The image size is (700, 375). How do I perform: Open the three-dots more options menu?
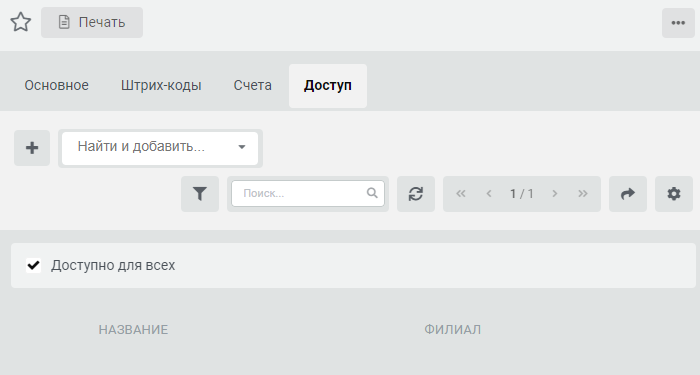point(678,23)
